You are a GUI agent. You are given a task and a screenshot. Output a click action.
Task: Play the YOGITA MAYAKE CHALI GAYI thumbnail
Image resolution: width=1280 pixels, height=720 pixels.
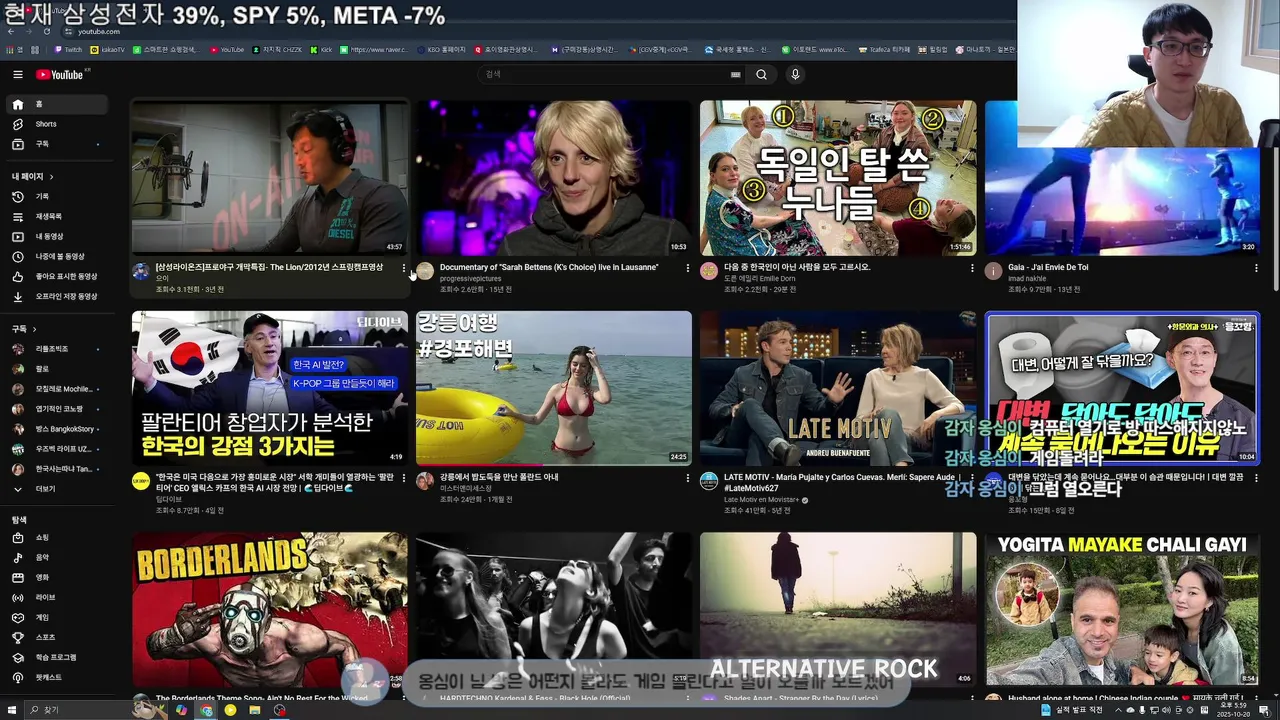point(1122,609)
